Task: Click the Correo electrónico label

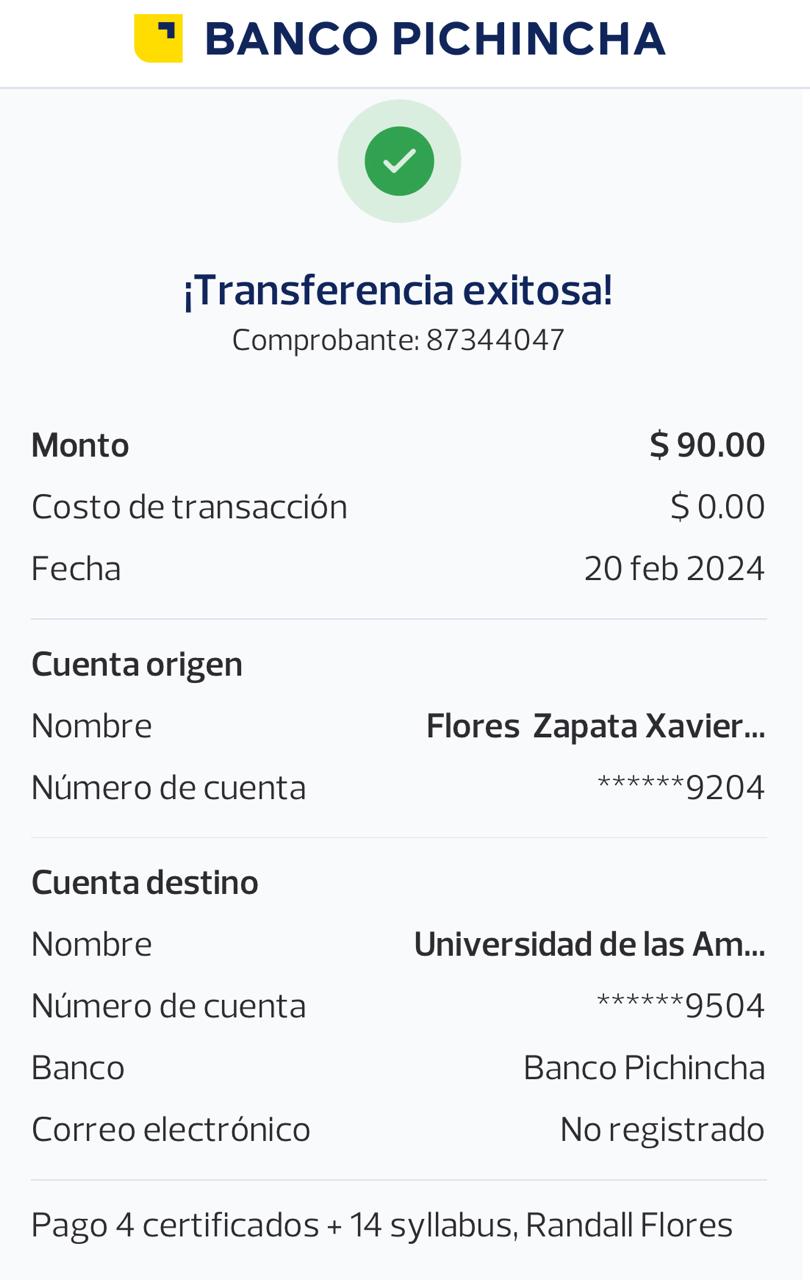Action: coord(171,1130)
